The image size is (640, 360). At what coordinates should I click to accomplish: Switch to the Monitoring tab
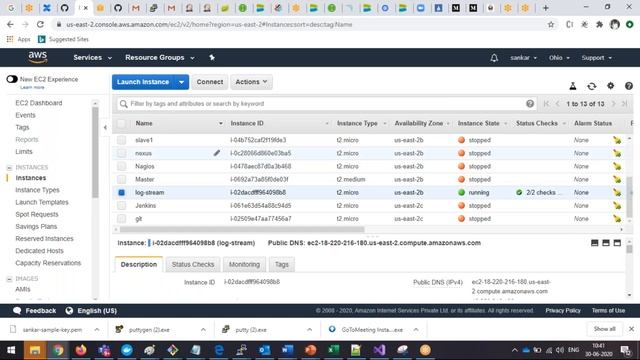[244, 264]
